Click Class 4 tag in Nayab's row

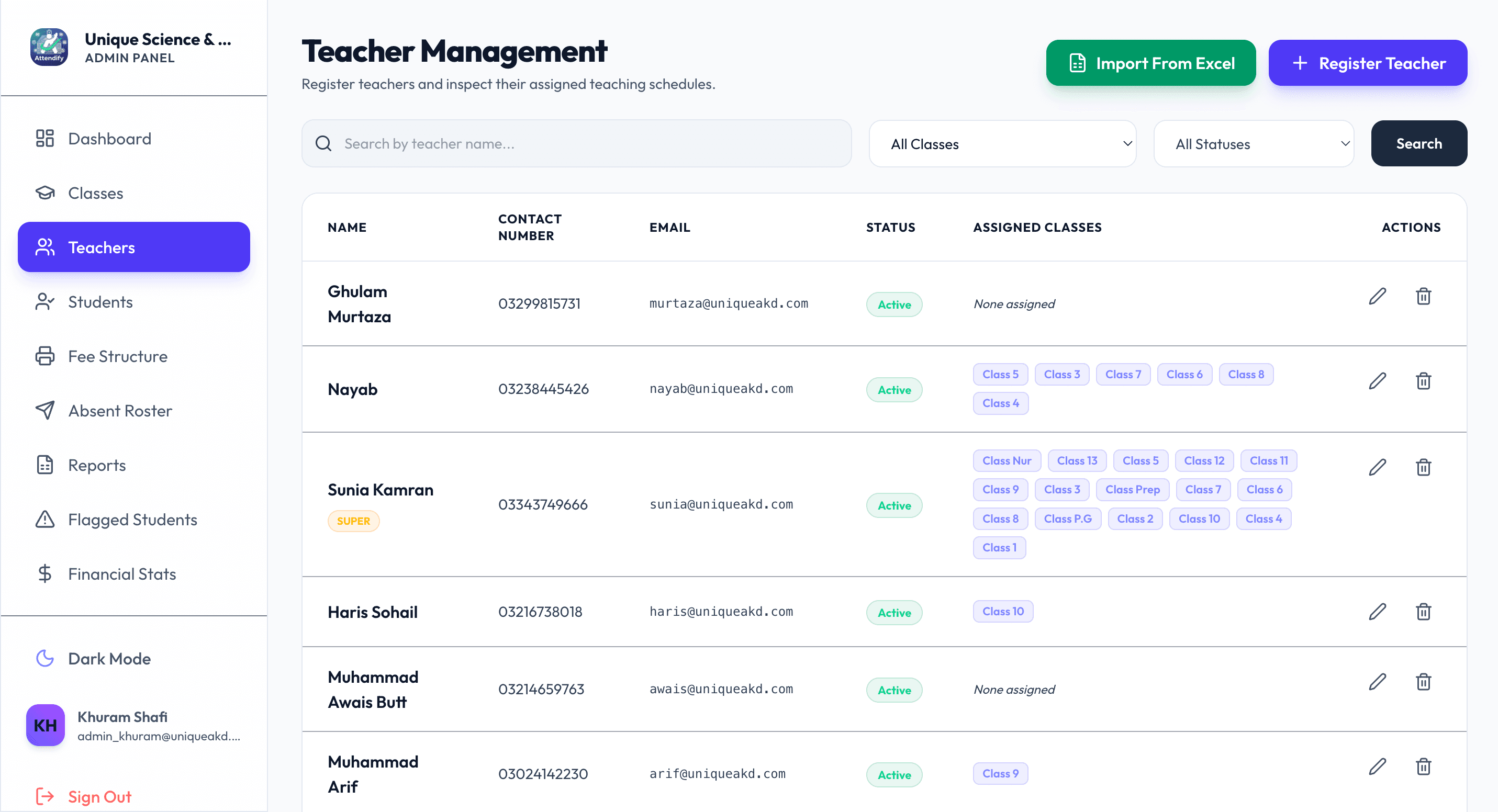(x=1000, y=403)
